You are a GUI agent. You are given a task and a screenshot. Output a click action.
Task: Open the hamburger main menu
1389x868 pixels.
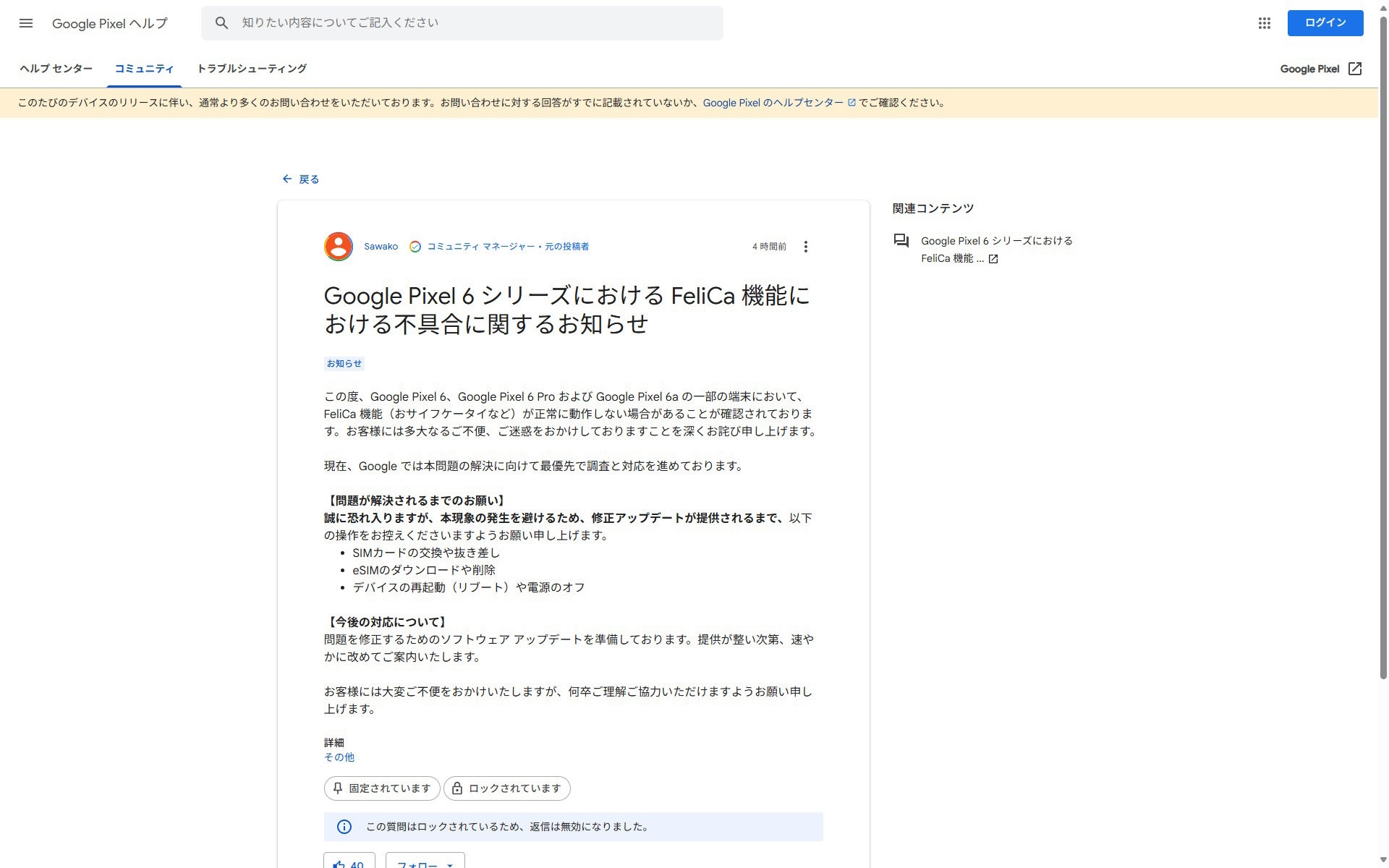pos(26,23)
